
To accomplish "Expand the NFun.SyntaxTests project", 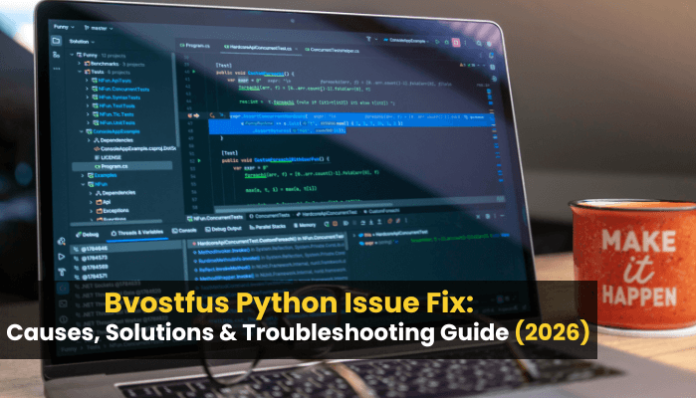I will pos(87,97).
